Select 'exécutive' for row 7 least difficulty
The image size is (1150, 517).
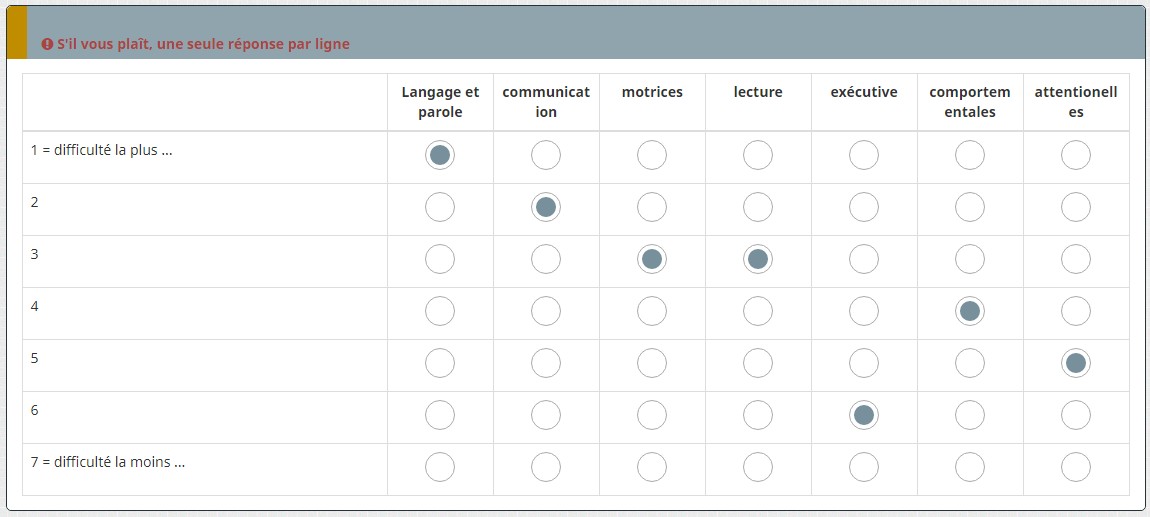point(864,467)
